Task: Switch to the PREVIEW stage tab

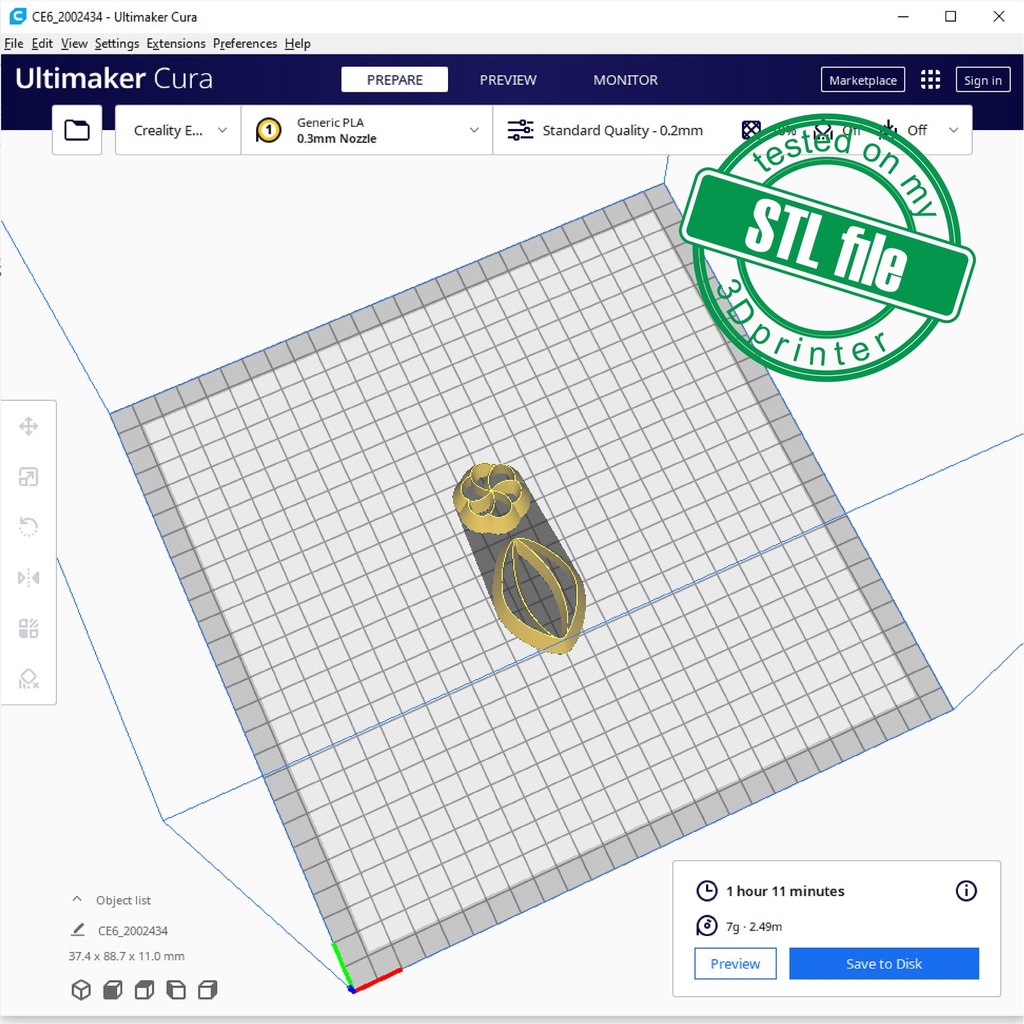Action: (508, 80)
